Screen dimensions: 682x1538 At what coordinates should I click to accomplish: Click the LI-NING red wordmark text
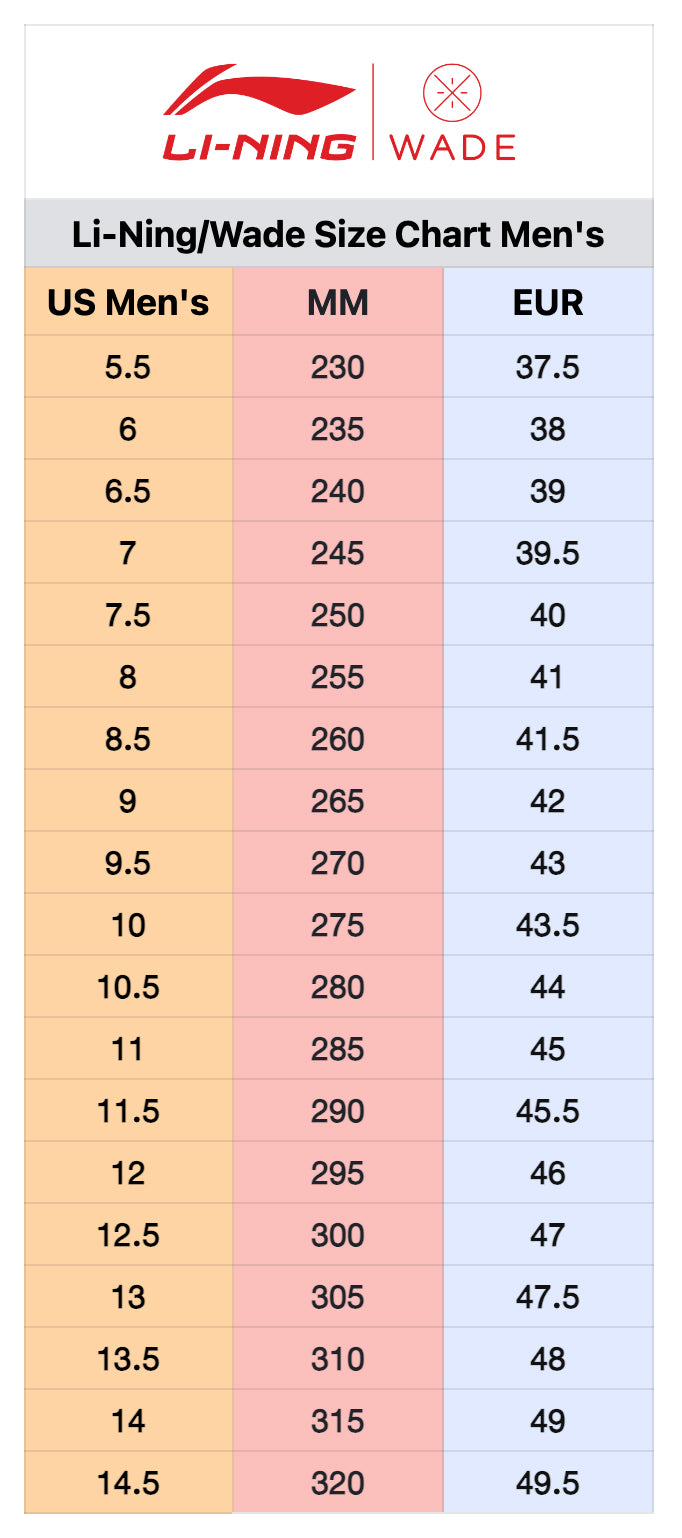click(259, 147)
